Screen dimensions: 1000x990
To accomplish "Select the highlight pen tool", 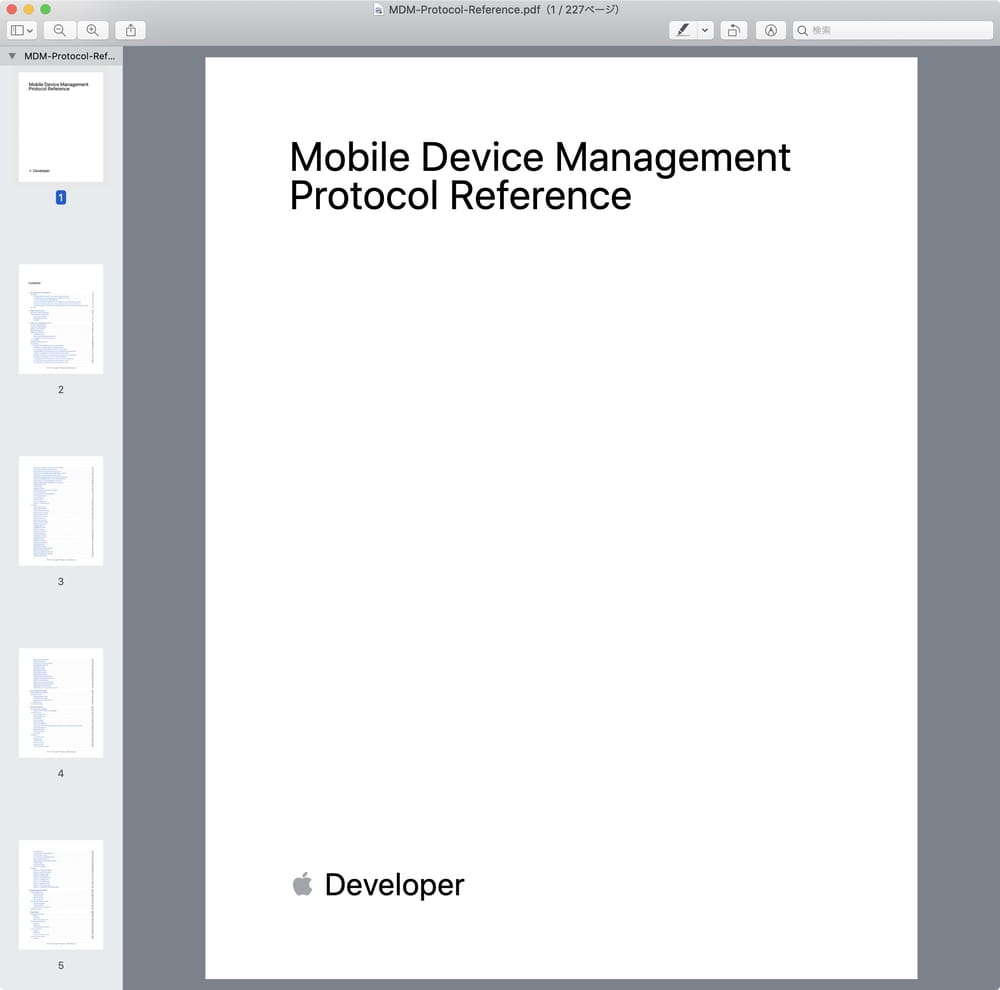I will 683,30.
